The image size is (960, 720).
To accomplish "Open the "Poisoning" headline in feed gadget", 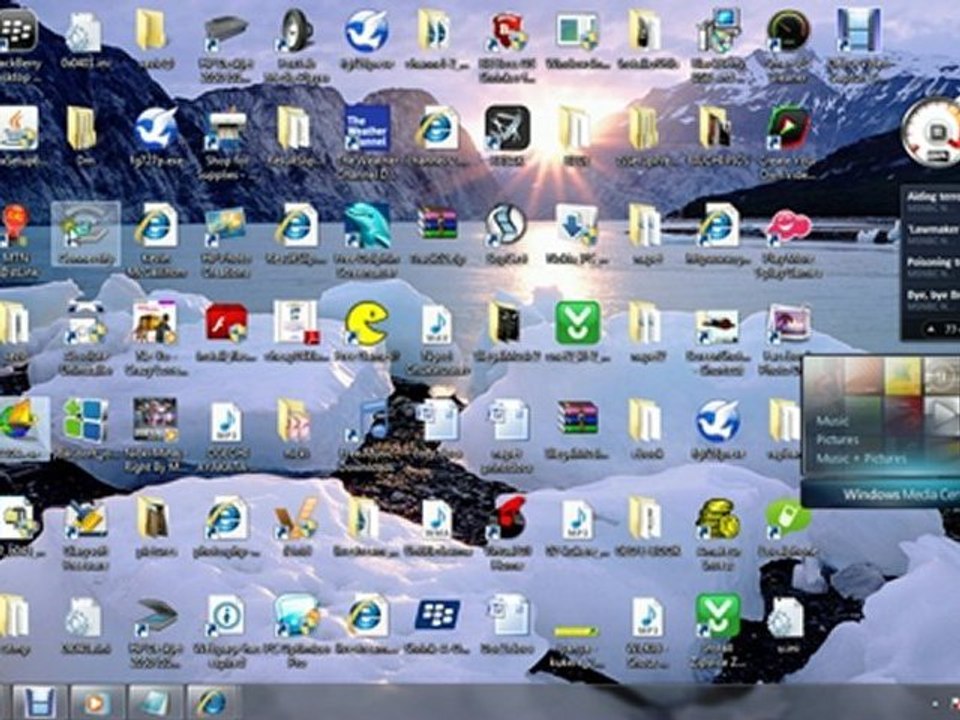I will (x=932, y=262).
